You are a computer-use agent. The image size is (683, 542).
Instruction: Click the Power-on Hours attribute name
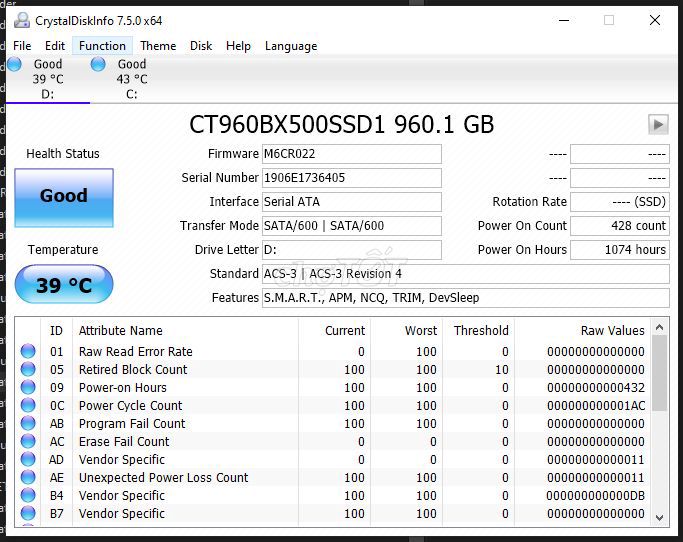pyautogui.click(x=123, y=387)
